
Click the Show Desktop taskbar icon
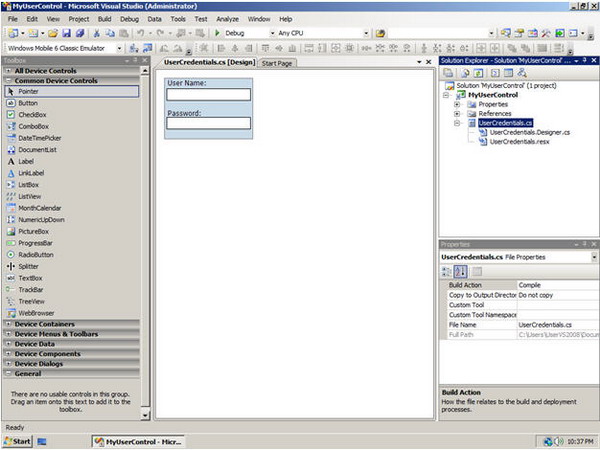42,442
